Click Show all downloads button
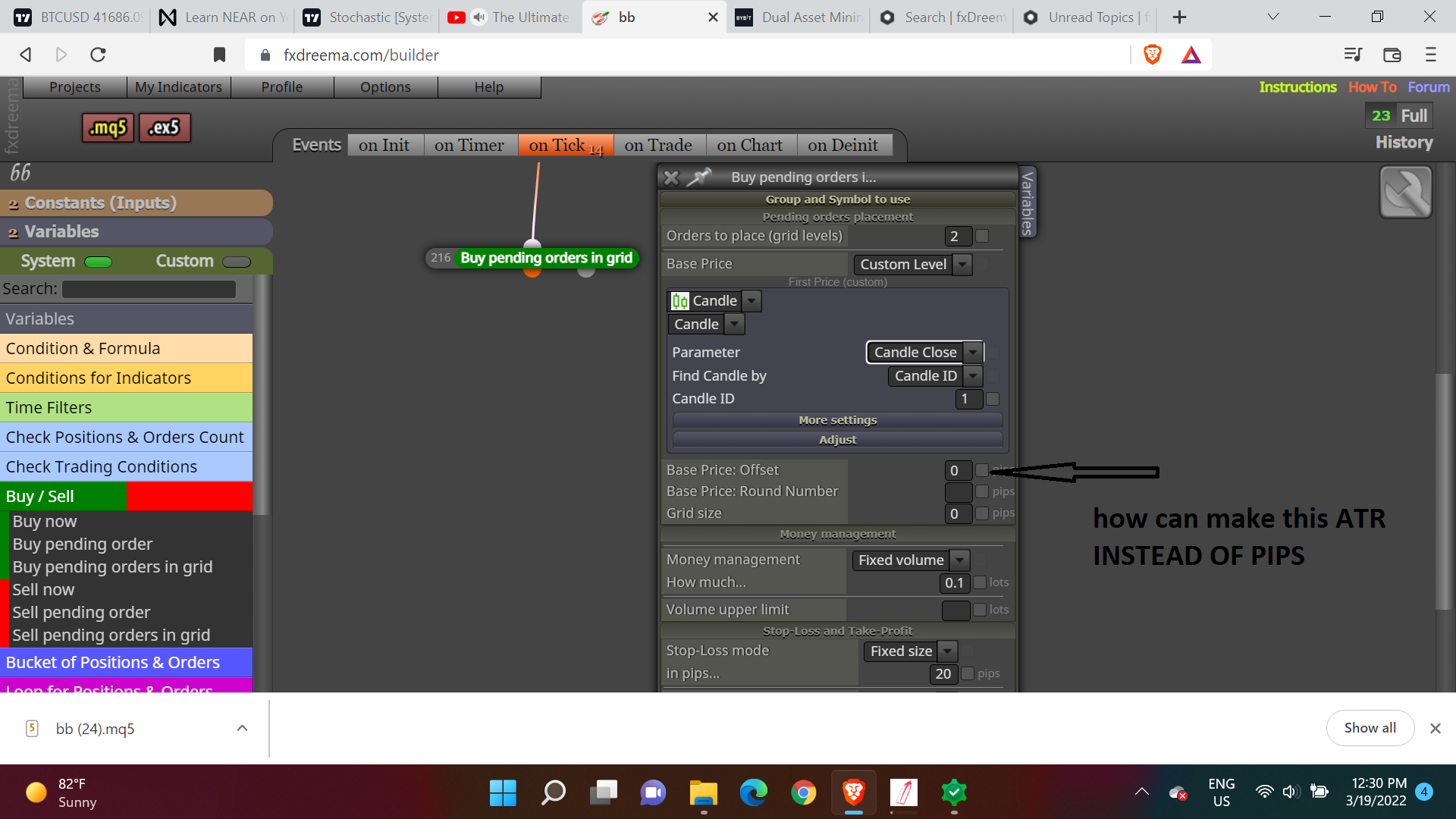 coord(1370,728)
